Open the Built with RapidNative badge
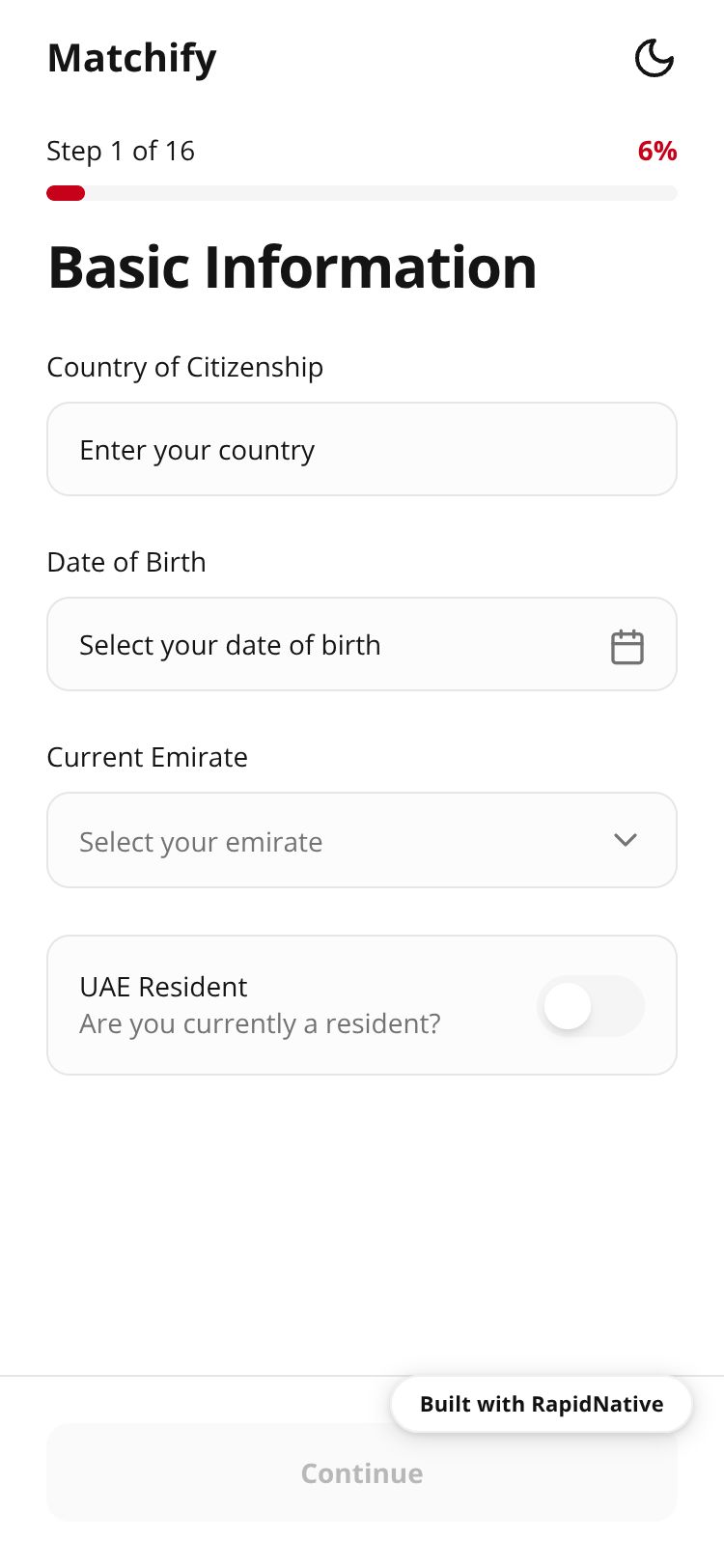The height and width of the screenshot is (1568, 724). [x=541, y=1404]
